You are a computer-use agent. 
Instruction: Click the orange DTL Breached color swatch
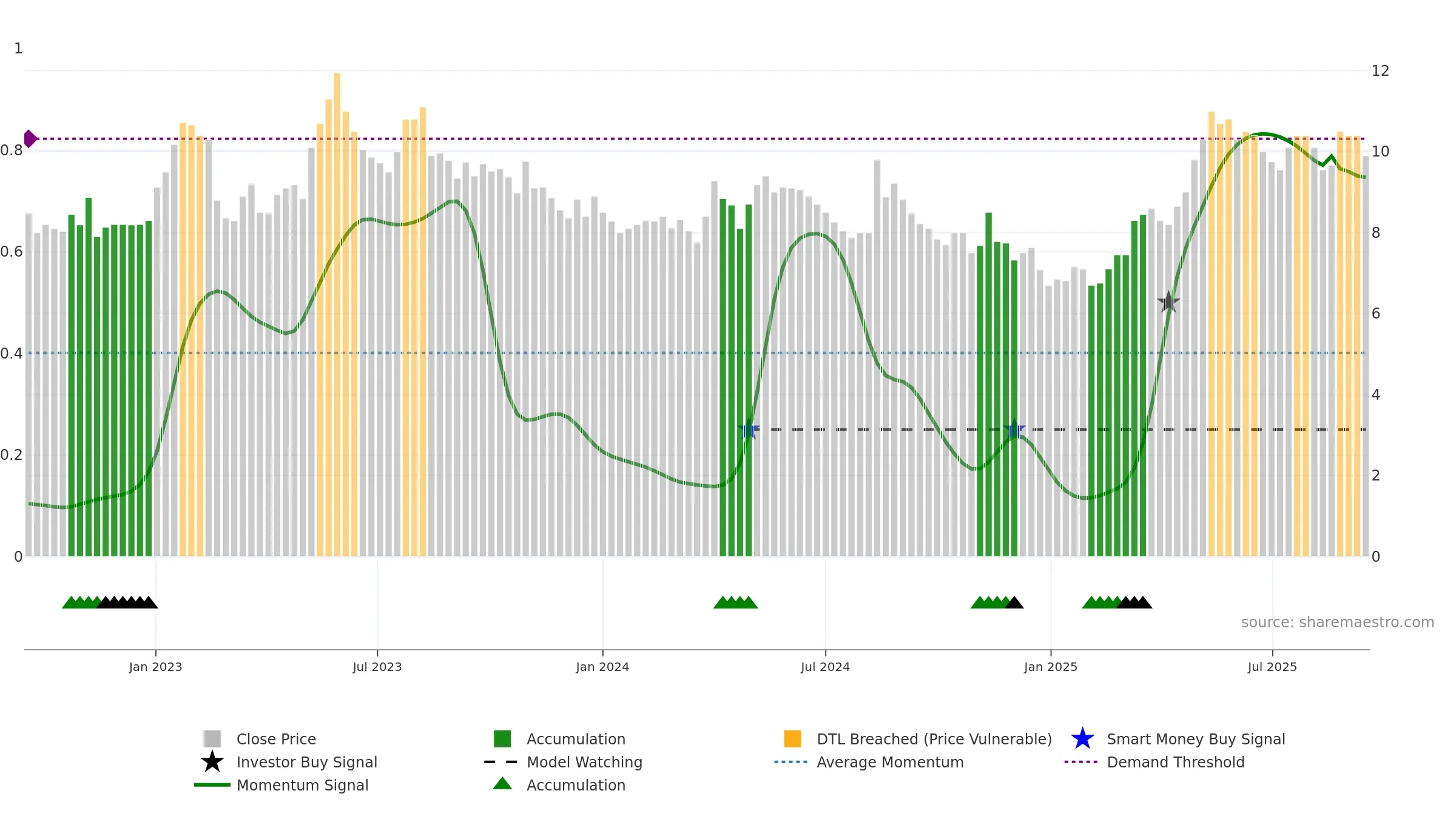[792, 739]
